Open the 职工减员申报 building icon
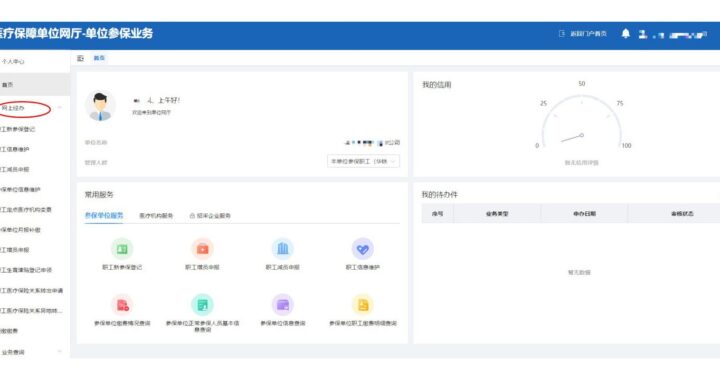Screen dimensions: 720x380 tap(283, 249)
